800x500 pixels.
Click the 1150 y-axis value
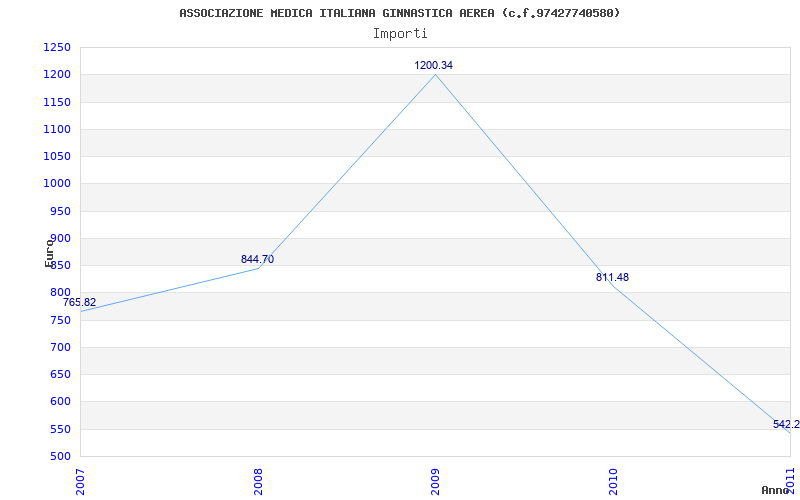57,102
